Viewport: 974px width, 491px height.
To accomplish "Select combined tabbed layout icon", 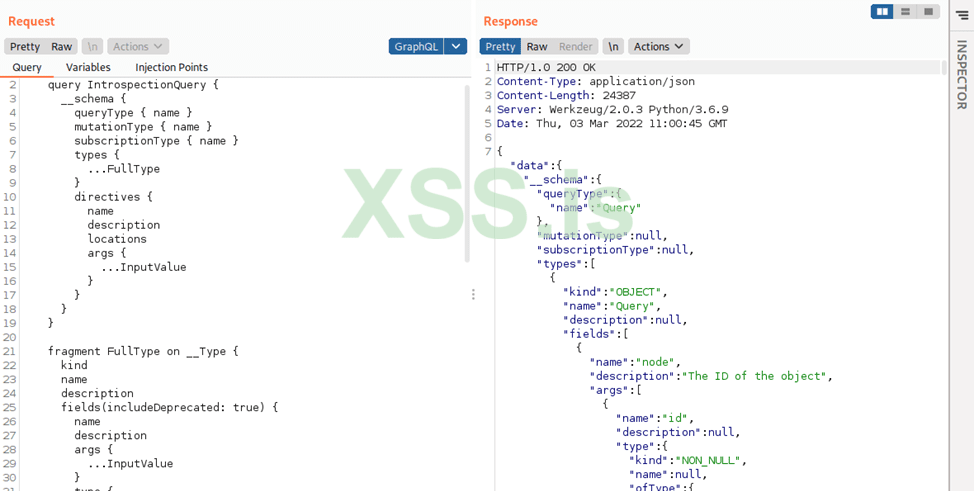I will point(928,12).
